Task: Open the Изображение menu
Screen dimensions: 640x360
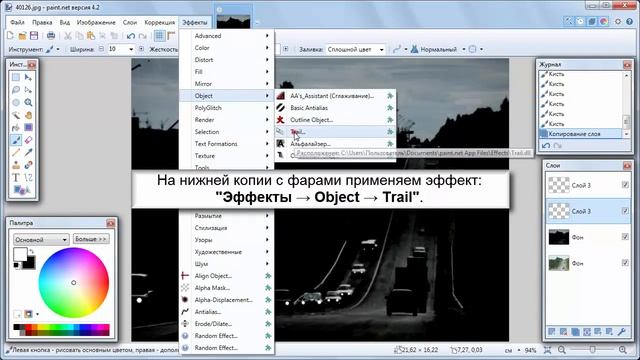Action: (96, 22)
